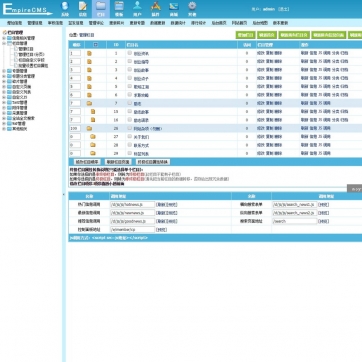Click the folder icon in row ID 26

89,128
